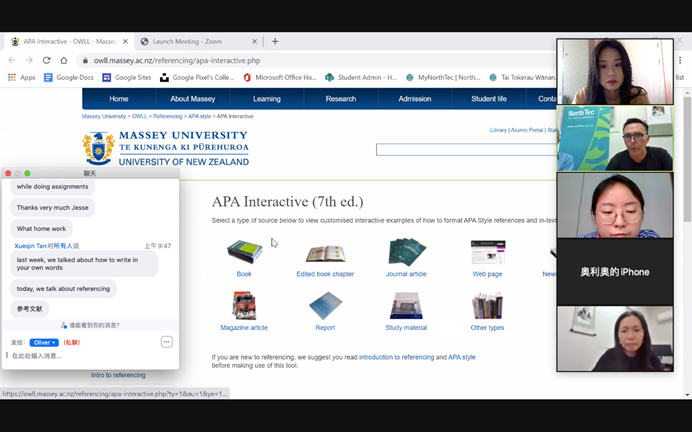Click the Referencing breadcrumb link
Viewport: 692px width, 432px height.
pos(168,116)
